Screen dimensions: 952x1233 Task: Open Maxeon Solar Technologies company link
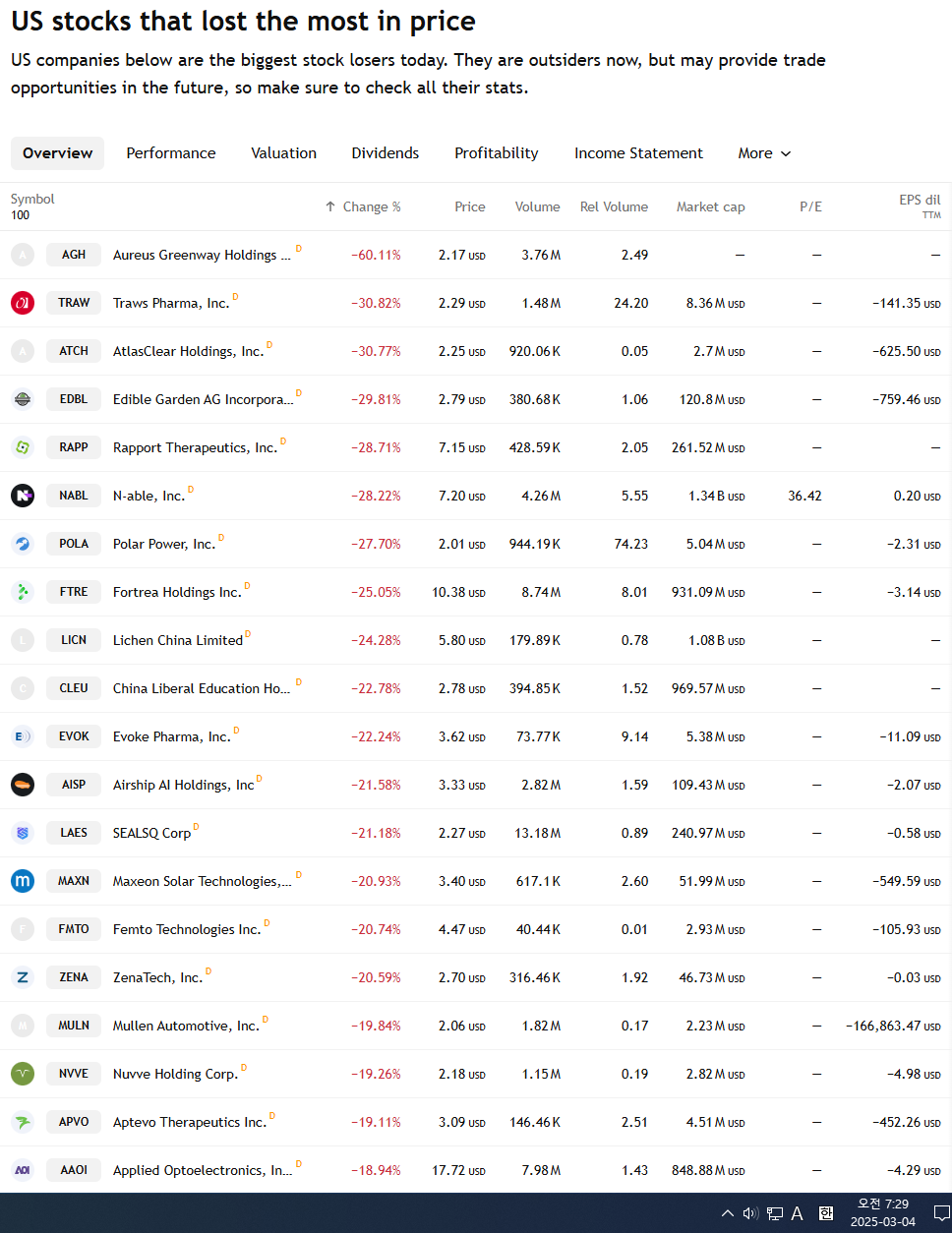point(203,881)
